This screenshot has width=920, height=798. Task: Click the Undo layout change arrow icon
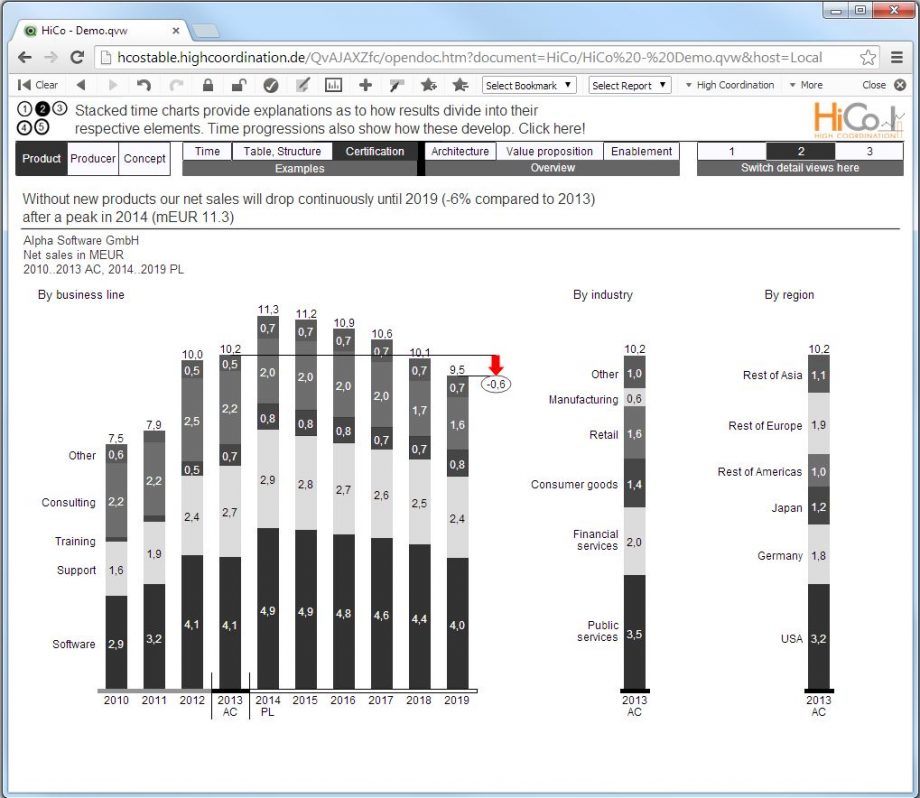click(x=143, y=85)
